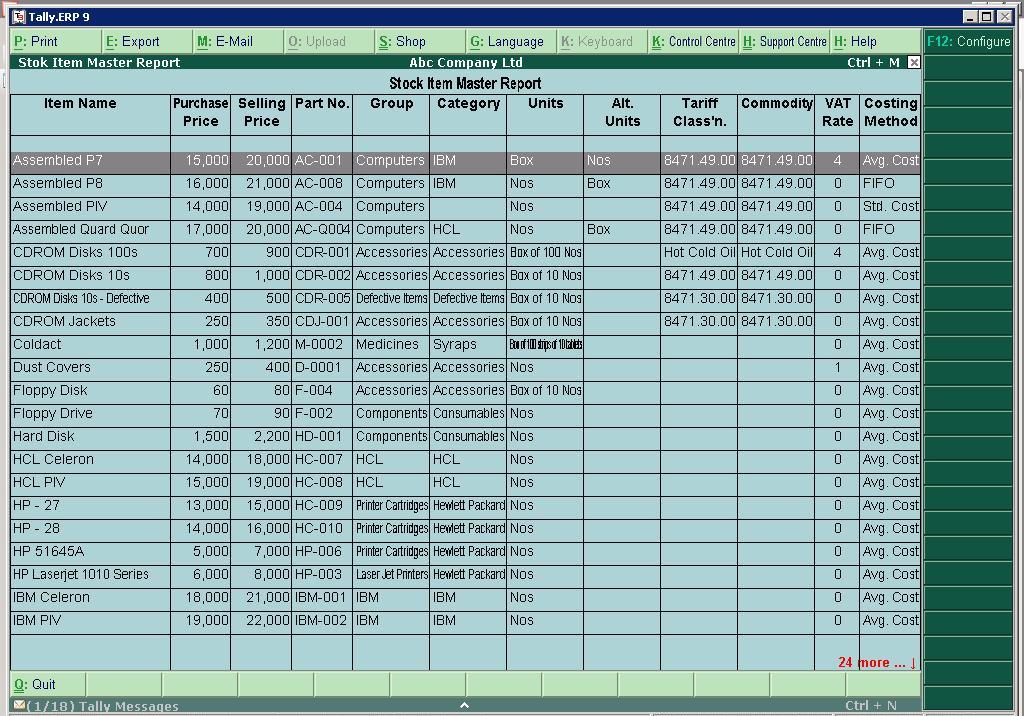The width and height of the screenshot is (1024, 716).
Task: Open Control Centre from toolbar
Action: [693, 42]
